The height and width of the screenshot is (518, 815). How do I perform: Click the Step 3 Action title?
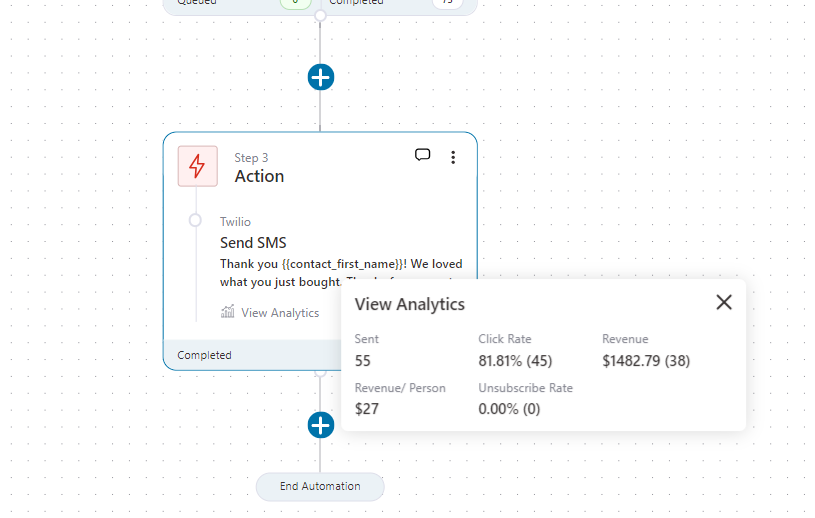(x=259, y=176)
